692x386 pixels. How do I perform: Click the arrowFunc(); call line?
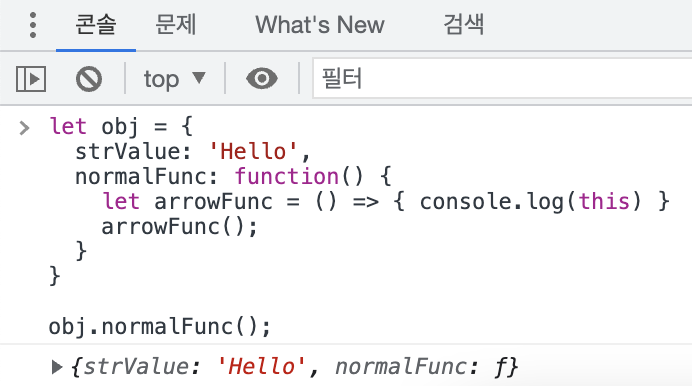179,227
